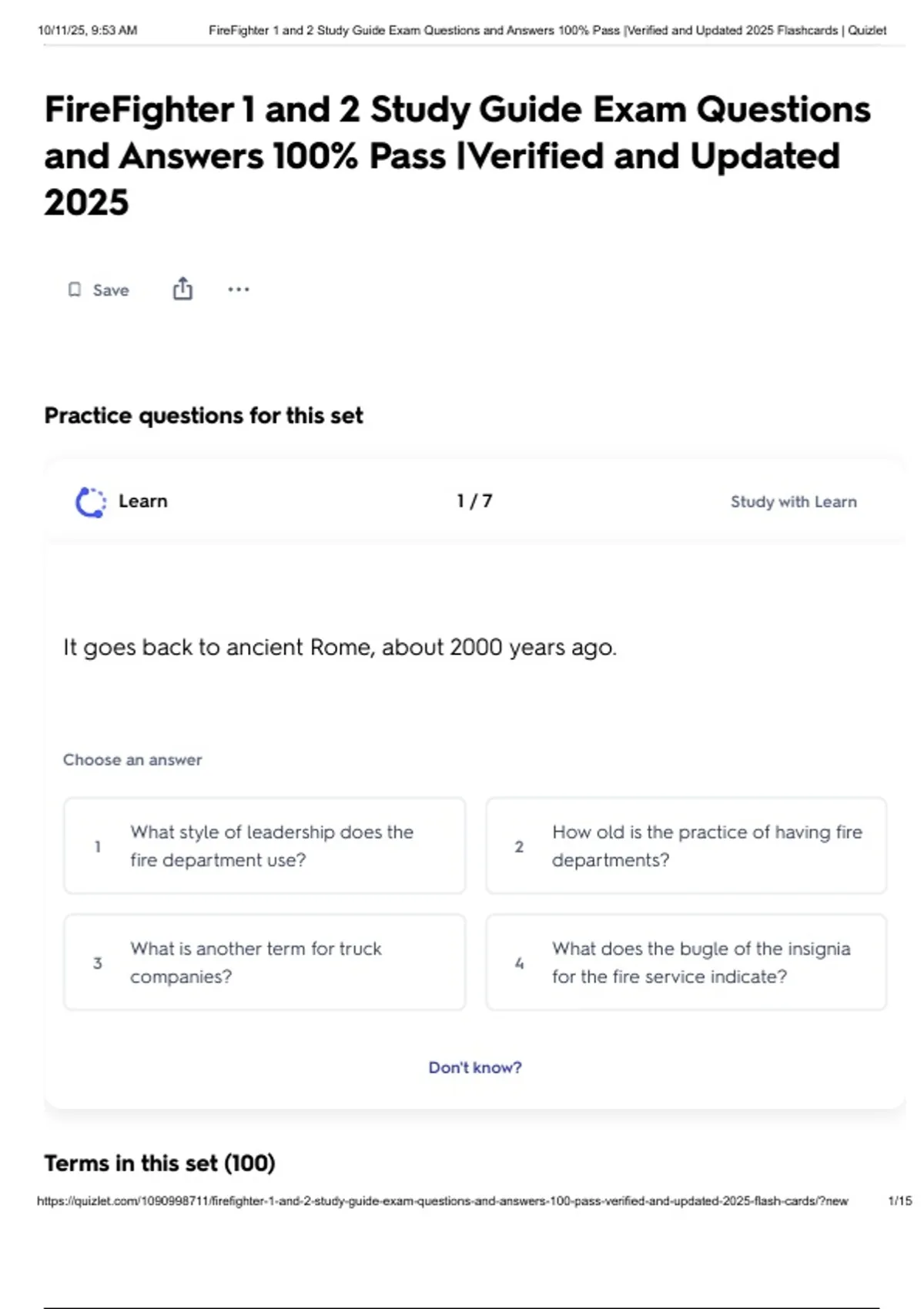Click the quizlet.com URL in the footer
The height and width of the screenshot is (1309, 924).
tap(442, 1200)
